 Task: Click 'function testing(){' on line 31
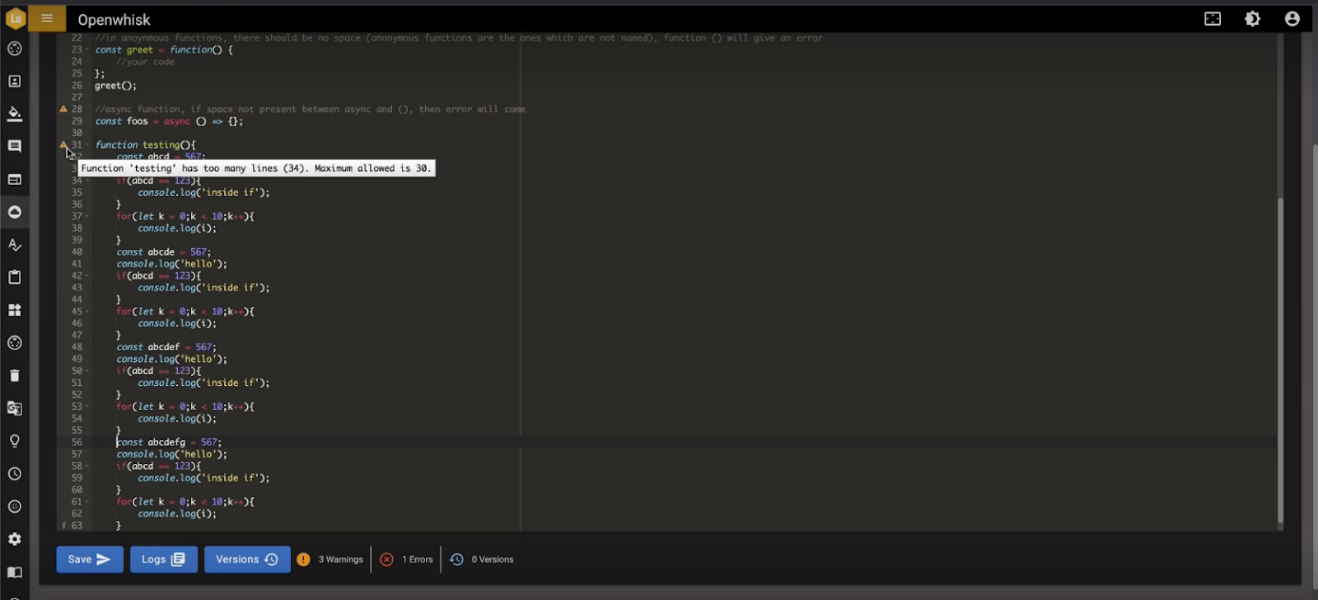coord(146,145)
